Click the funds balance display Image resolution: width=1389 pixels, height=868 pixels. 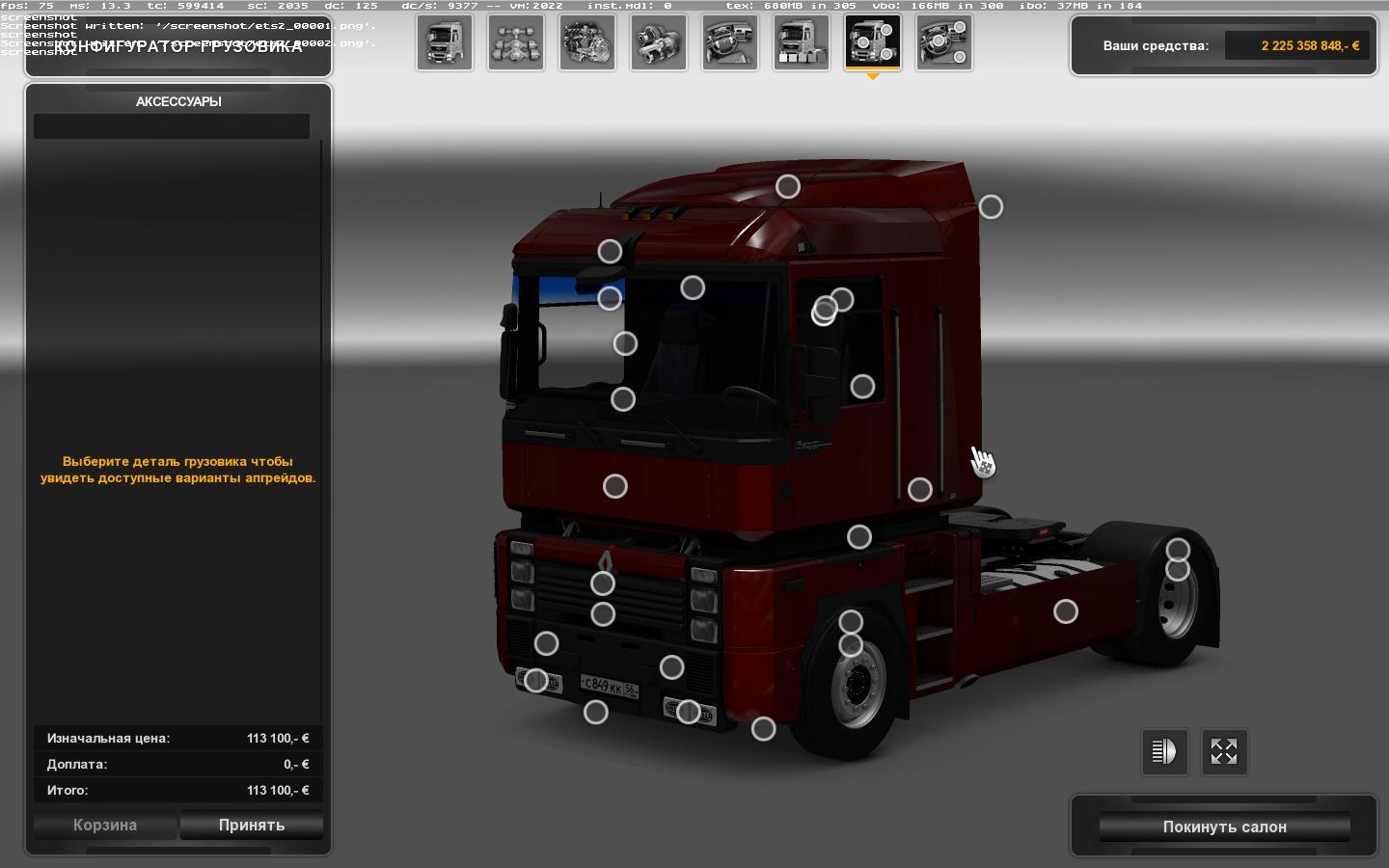click(x=1296, y=45)
